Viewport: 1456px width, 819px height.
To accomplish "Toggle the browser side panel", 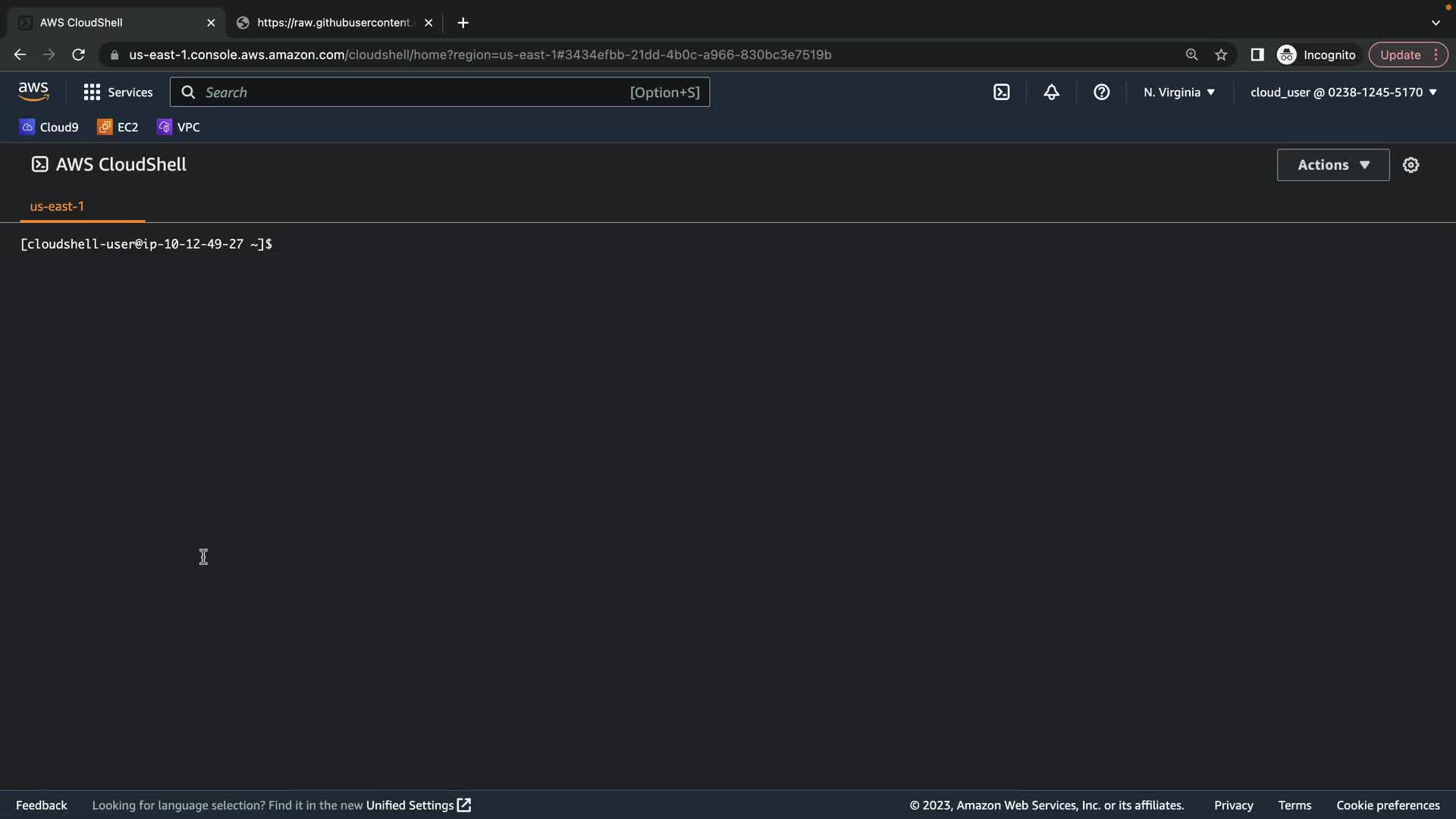I will coord(1257,55).
